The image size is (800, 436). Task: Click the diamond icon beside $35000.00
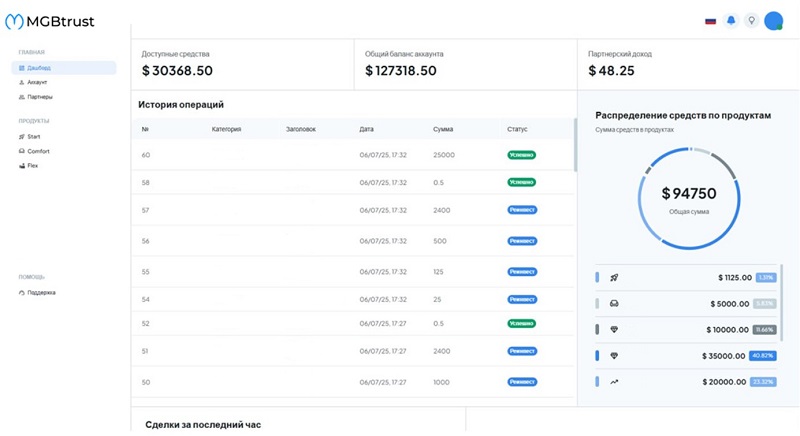click(x=614, y=355)
